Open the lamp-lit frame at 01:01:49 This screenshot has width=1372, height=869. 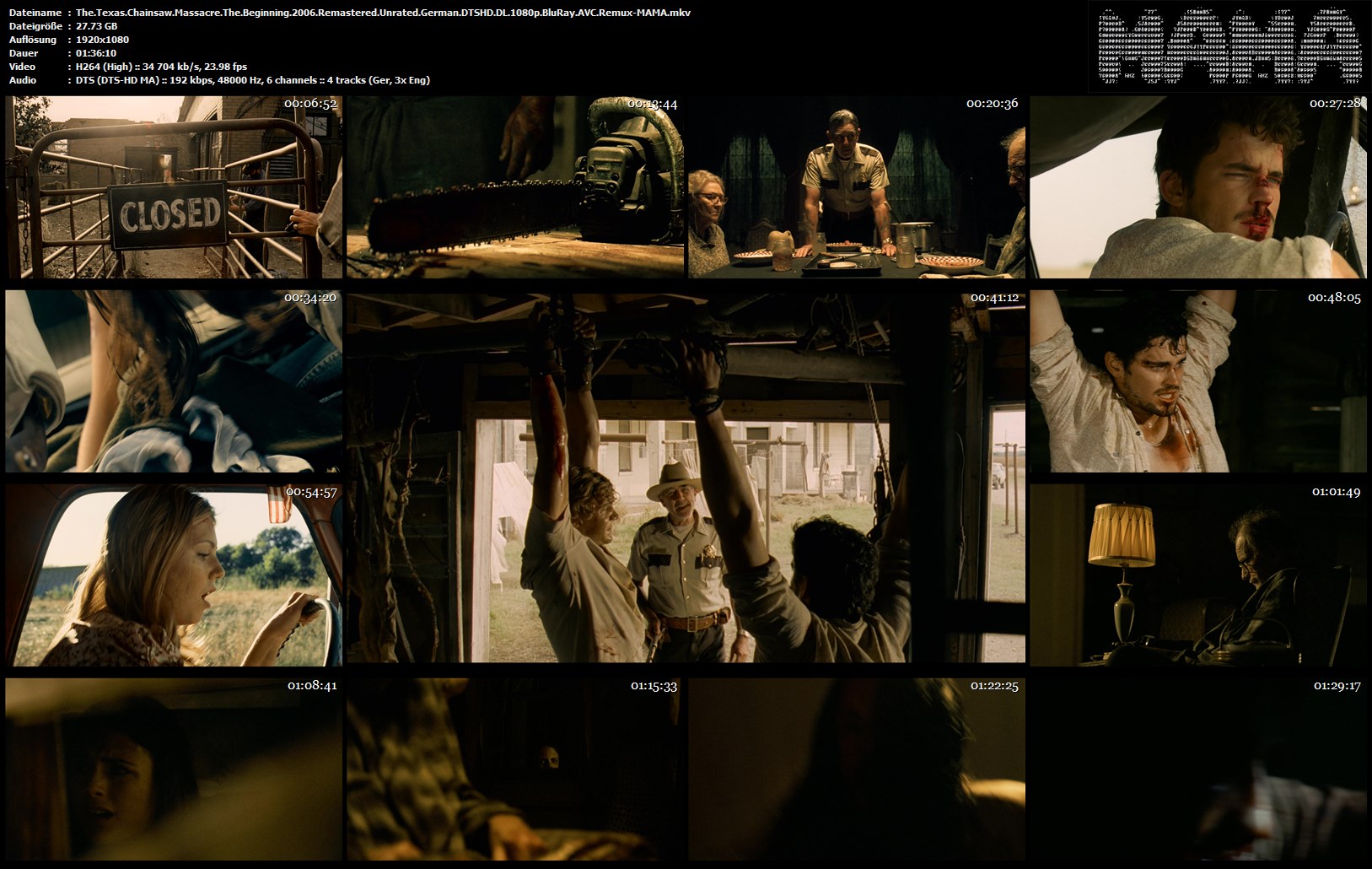[x=1198, y=575]
